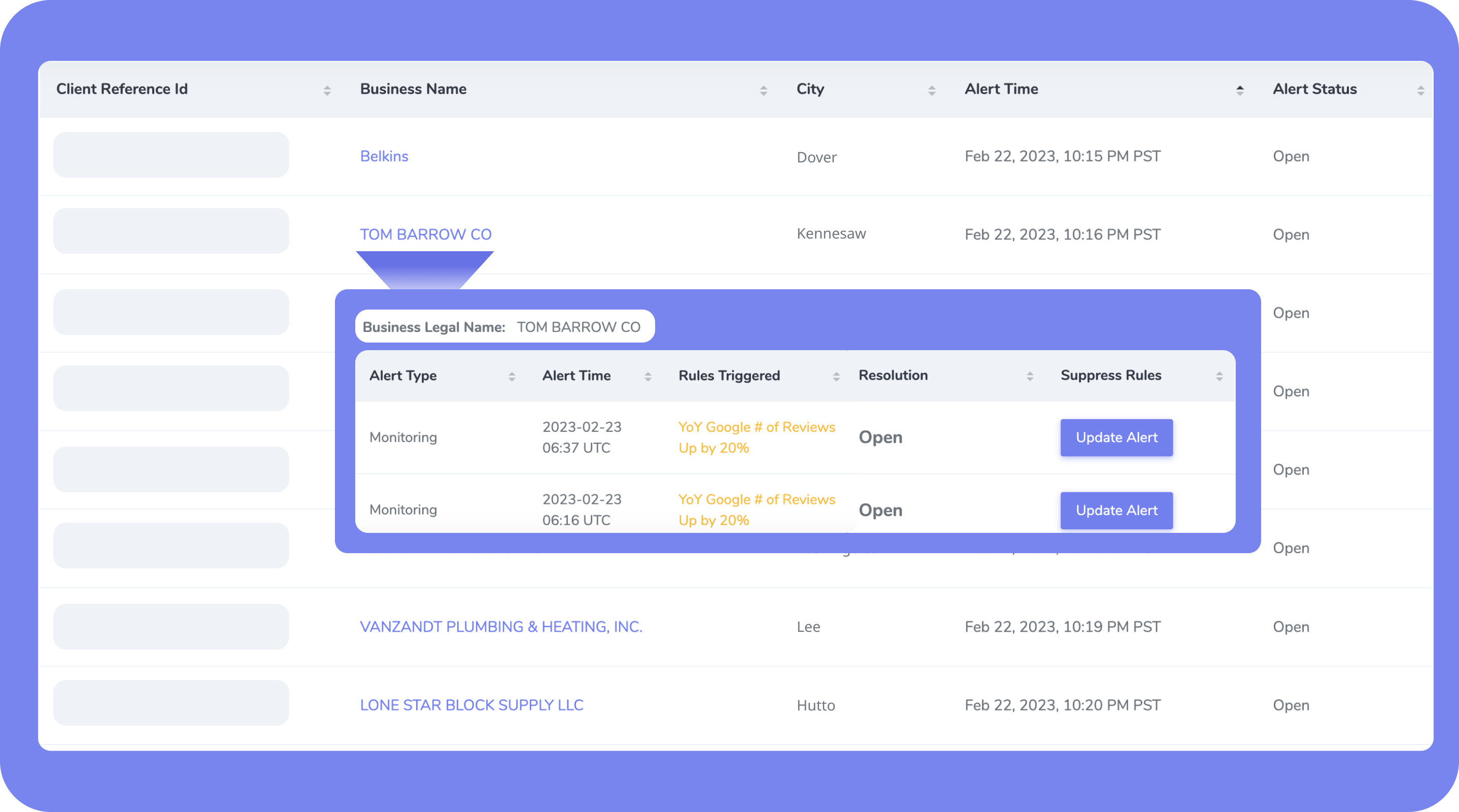
Task: Sort the Suppress Rules column in popup
Action: pos(1220,376)
